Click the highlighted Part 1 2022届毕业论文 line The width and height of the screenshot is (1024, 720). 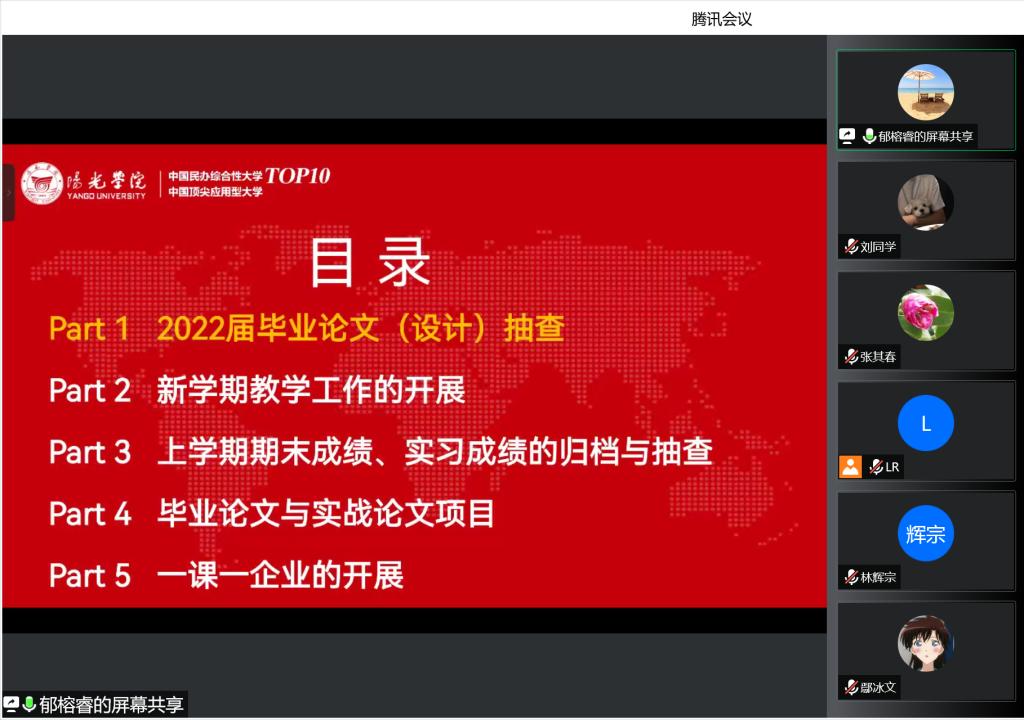point(307,328)
